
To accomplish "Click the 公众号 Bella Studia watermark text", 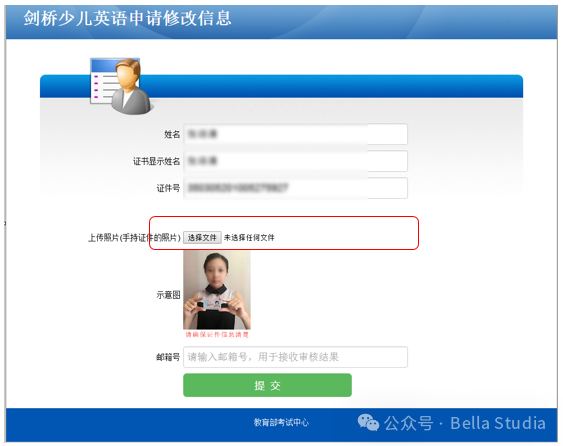I will [x=465, y=423].
